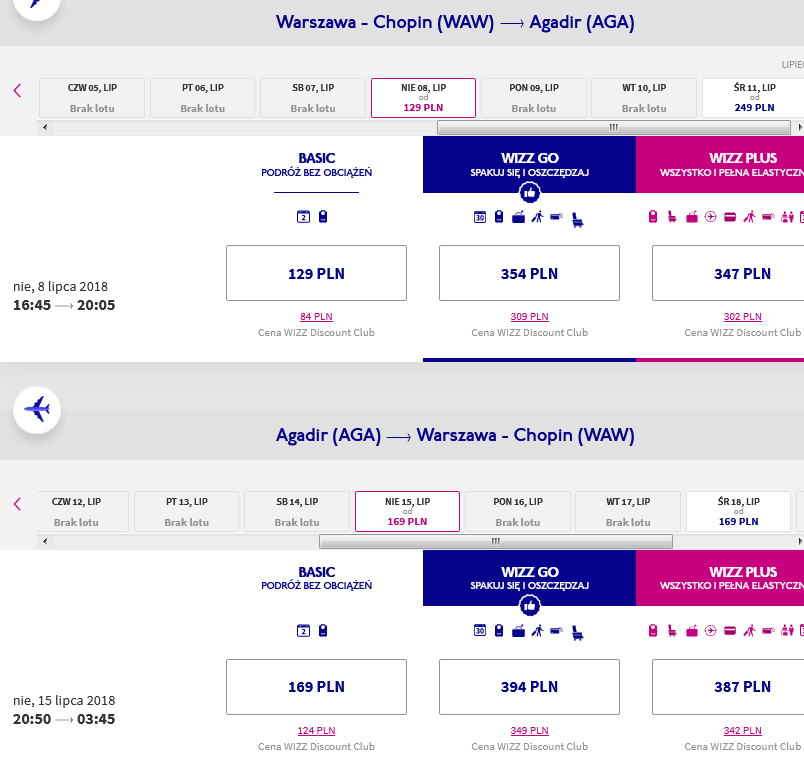Click the pink airport check-in icon under WIZZ PLUS for the Agadir–Warszawa flight

711,631
